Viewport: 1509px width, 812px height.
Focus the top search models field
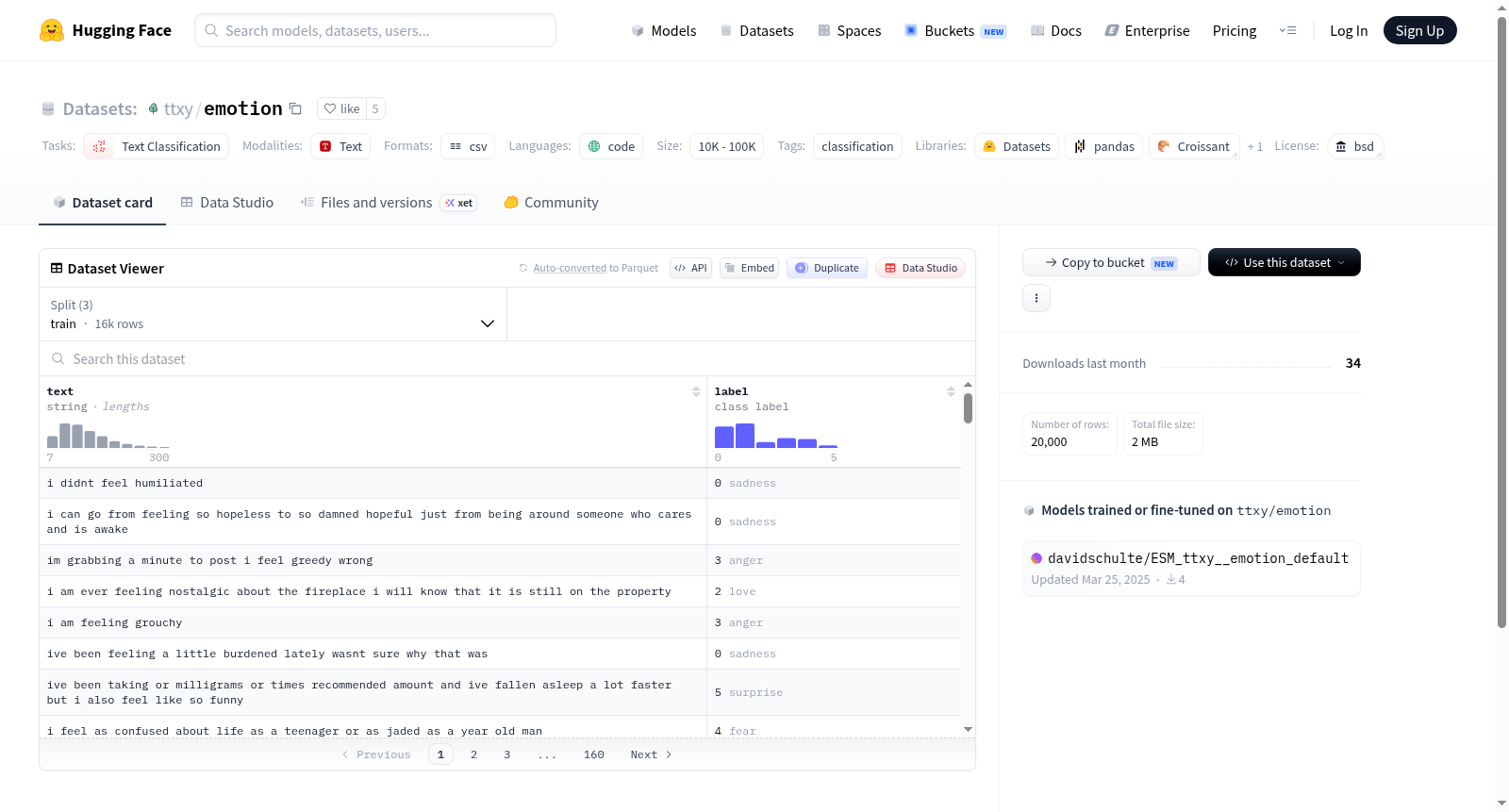[x=375, y=30]
